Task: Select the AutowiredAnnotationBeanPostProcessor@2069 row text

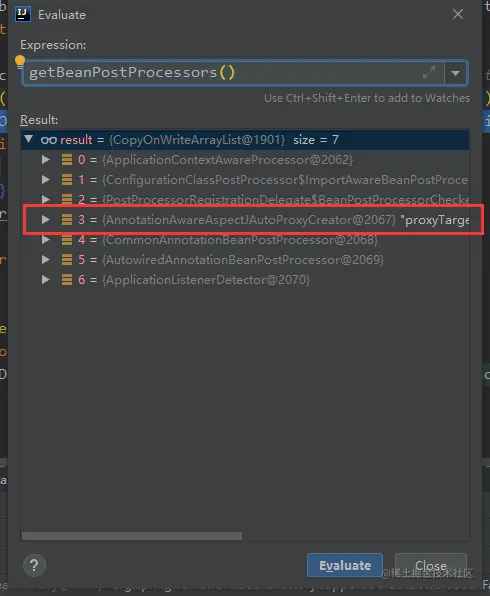Action: coord(243,260)
